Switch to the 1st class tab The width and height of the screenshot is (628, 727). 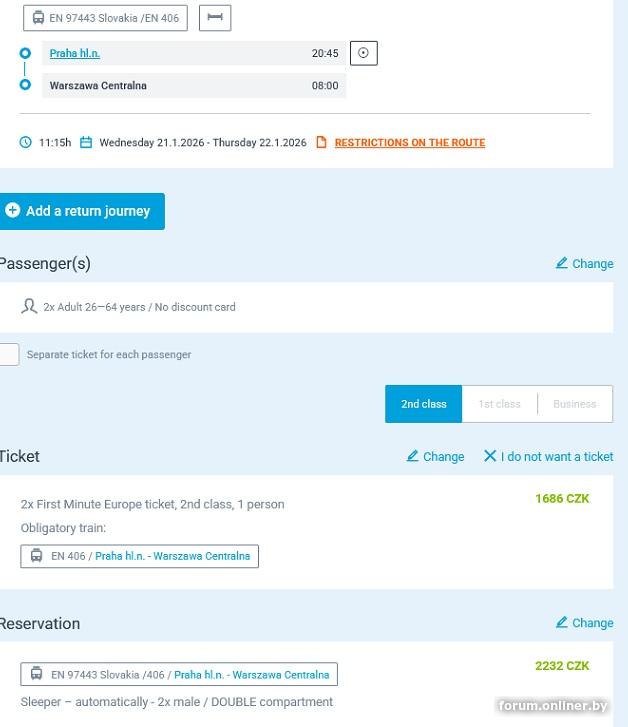pyautogui.click(x=499, y=404)
